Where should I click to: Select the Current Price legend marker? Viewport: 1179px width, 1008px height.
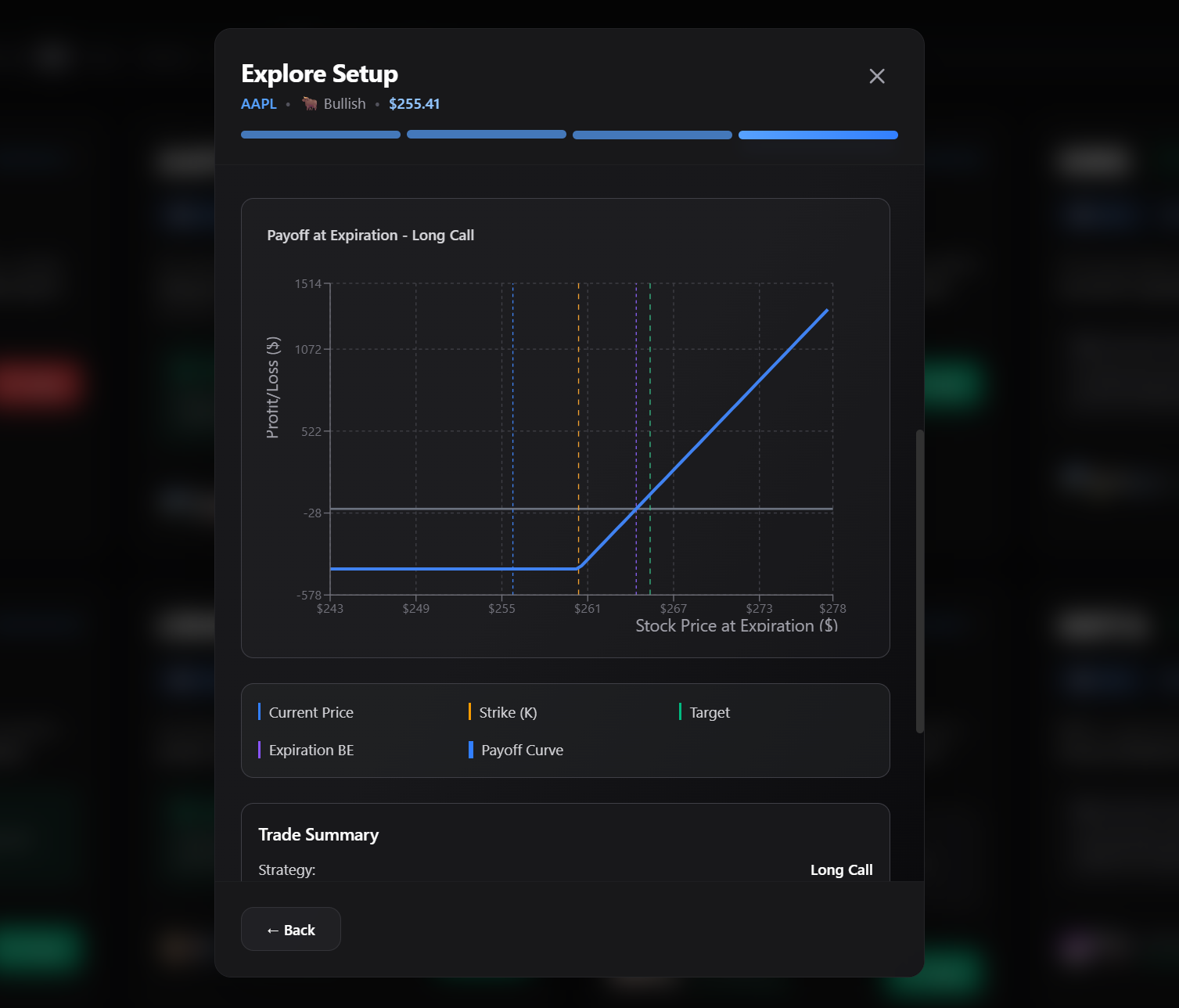[261, 711]
